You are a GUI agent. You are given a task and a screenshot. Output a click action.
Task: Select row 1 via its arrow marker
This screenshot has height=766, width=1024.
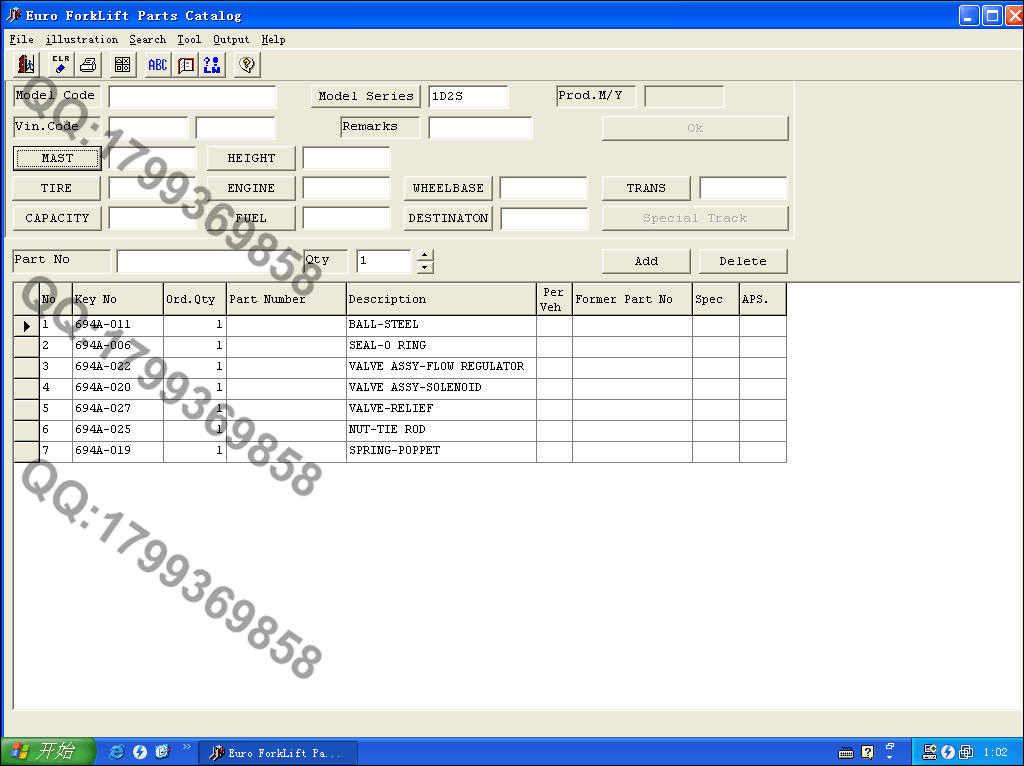point(26,326)
